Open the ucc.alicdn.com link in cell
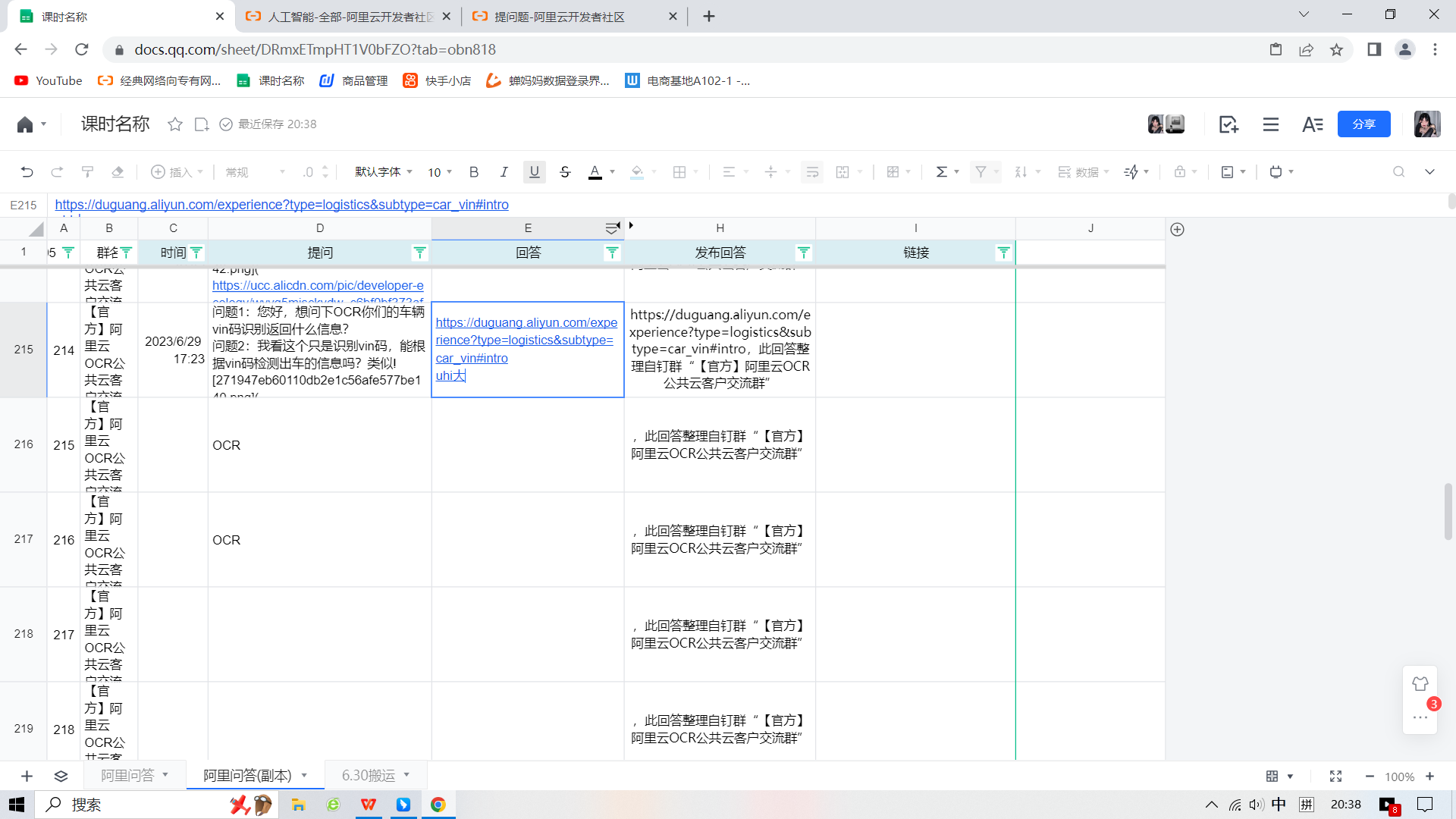The width and height of the screenshot is (1456, 819). [x=318, y=286]
